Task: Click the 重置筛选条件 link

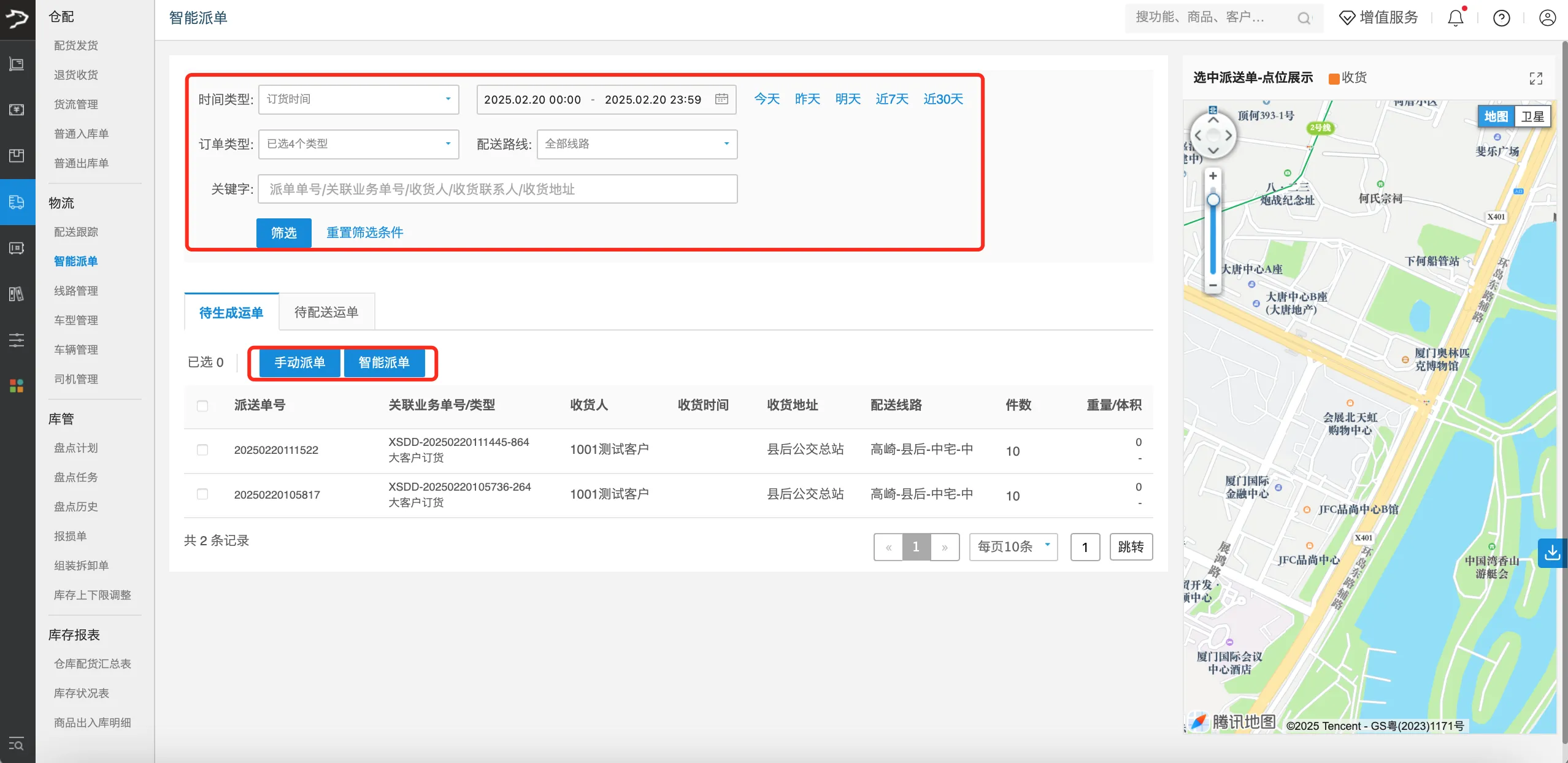Action: (x=364, y=232)
